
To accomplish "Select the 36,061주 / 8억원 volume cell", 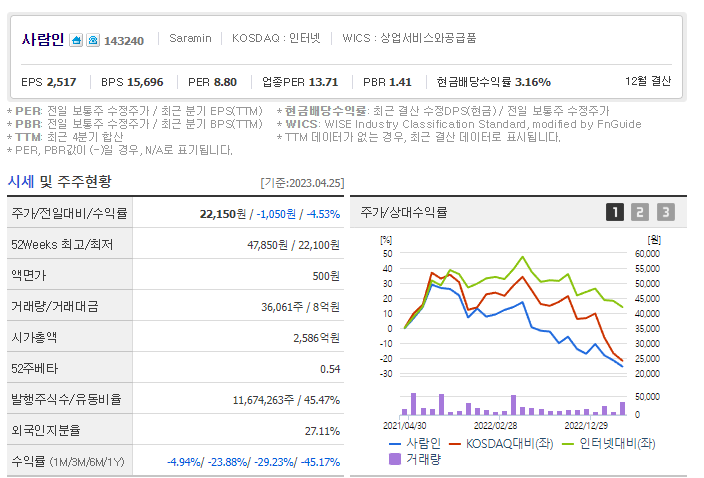I will [300, 307].
